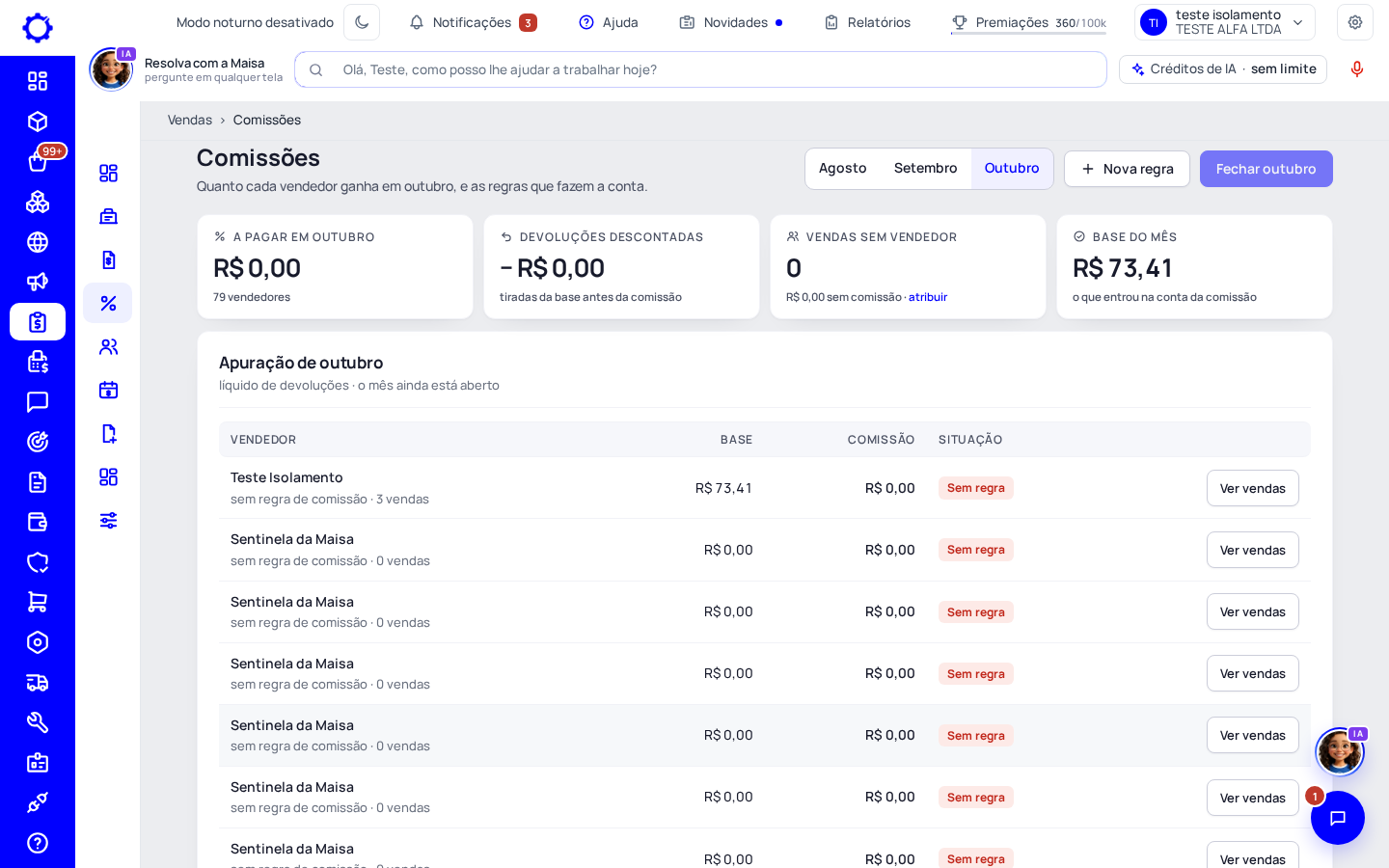Open the settings gear icon at top right
Viewport: 1389px width, 868px height.
(x=1355, y=22)
